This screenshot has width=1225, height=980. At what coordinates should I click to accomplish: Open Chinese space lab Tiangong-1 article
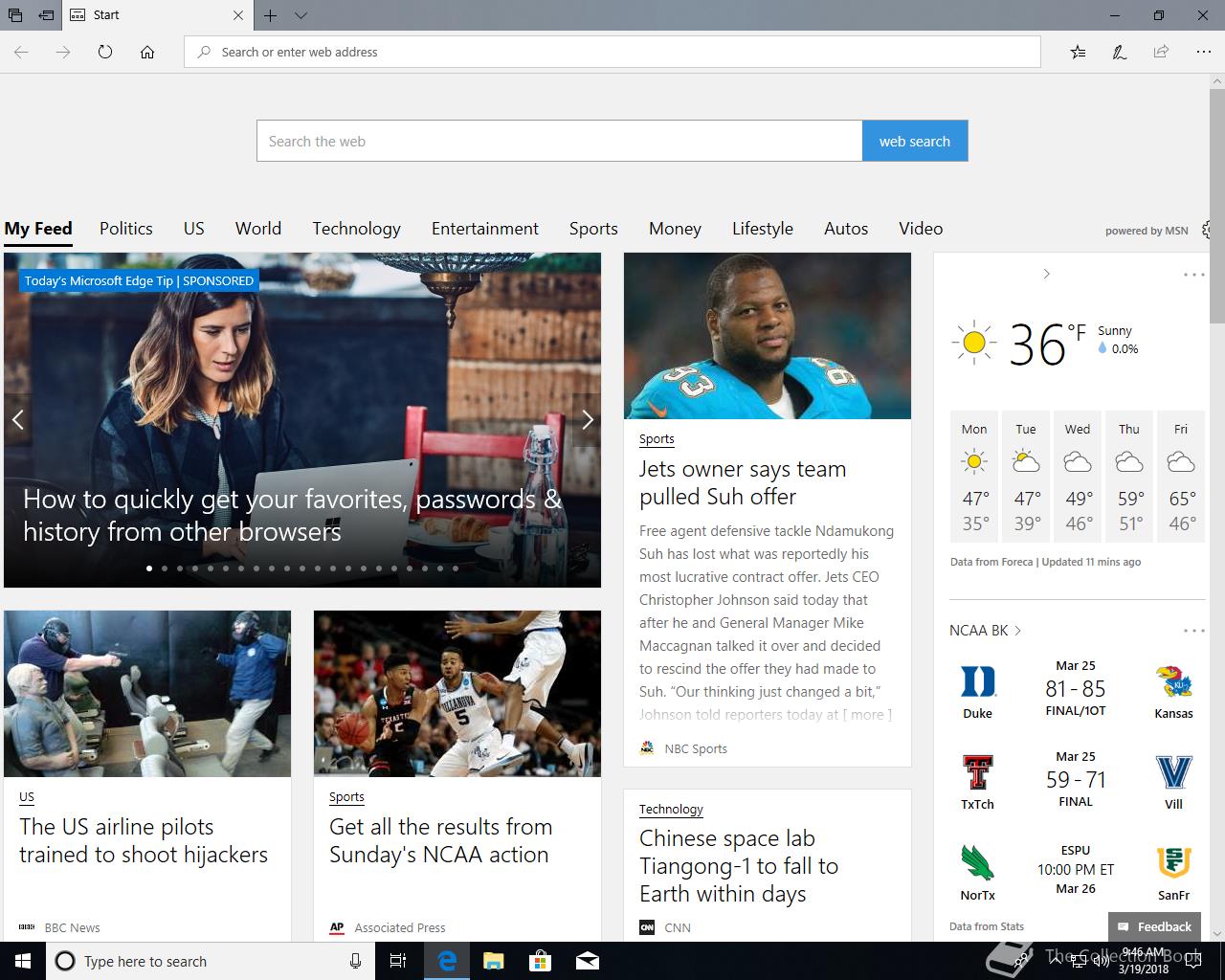tap(739, 866)
